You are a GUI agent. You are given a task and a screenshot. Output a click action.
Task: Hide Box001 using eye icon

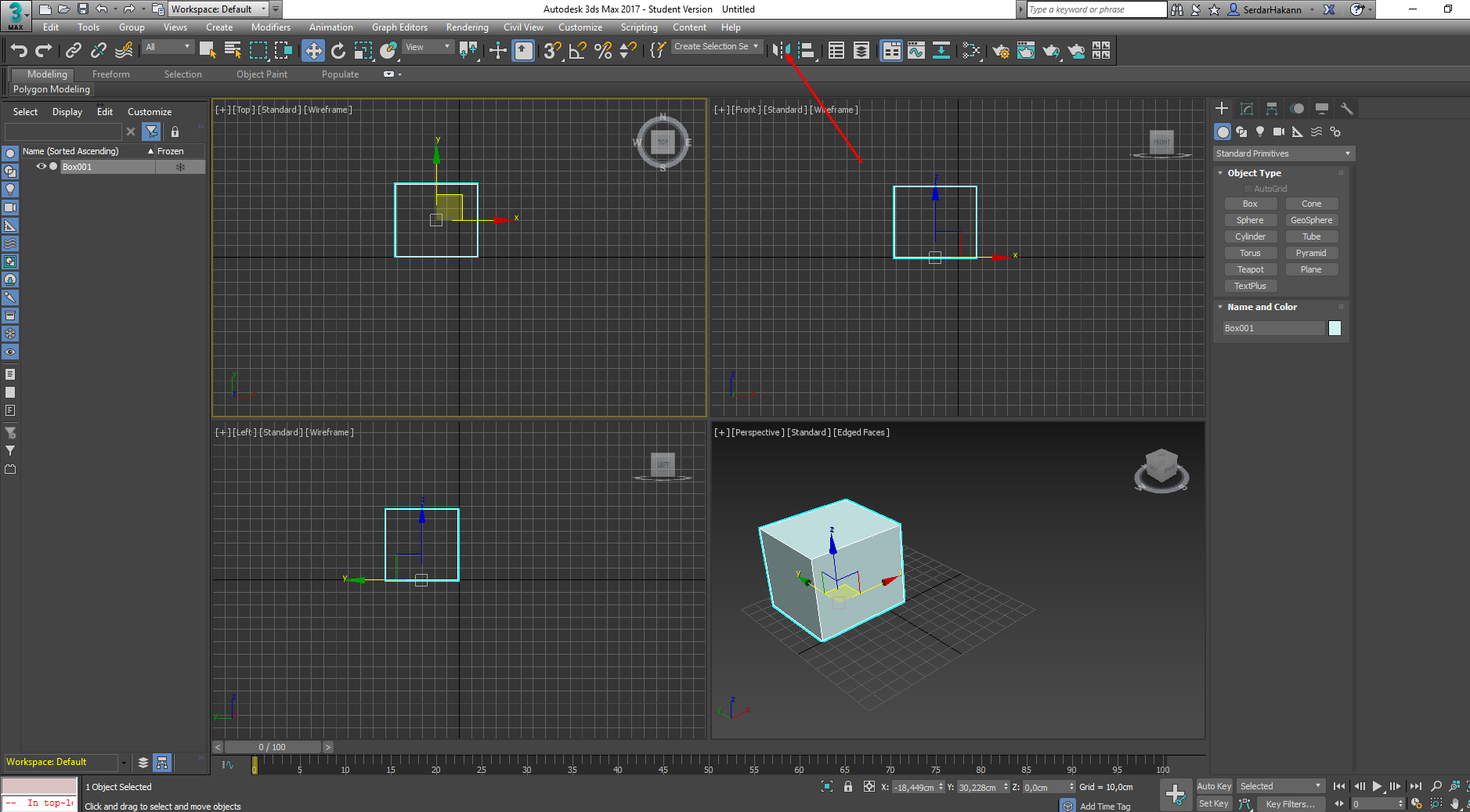(41, 167)
